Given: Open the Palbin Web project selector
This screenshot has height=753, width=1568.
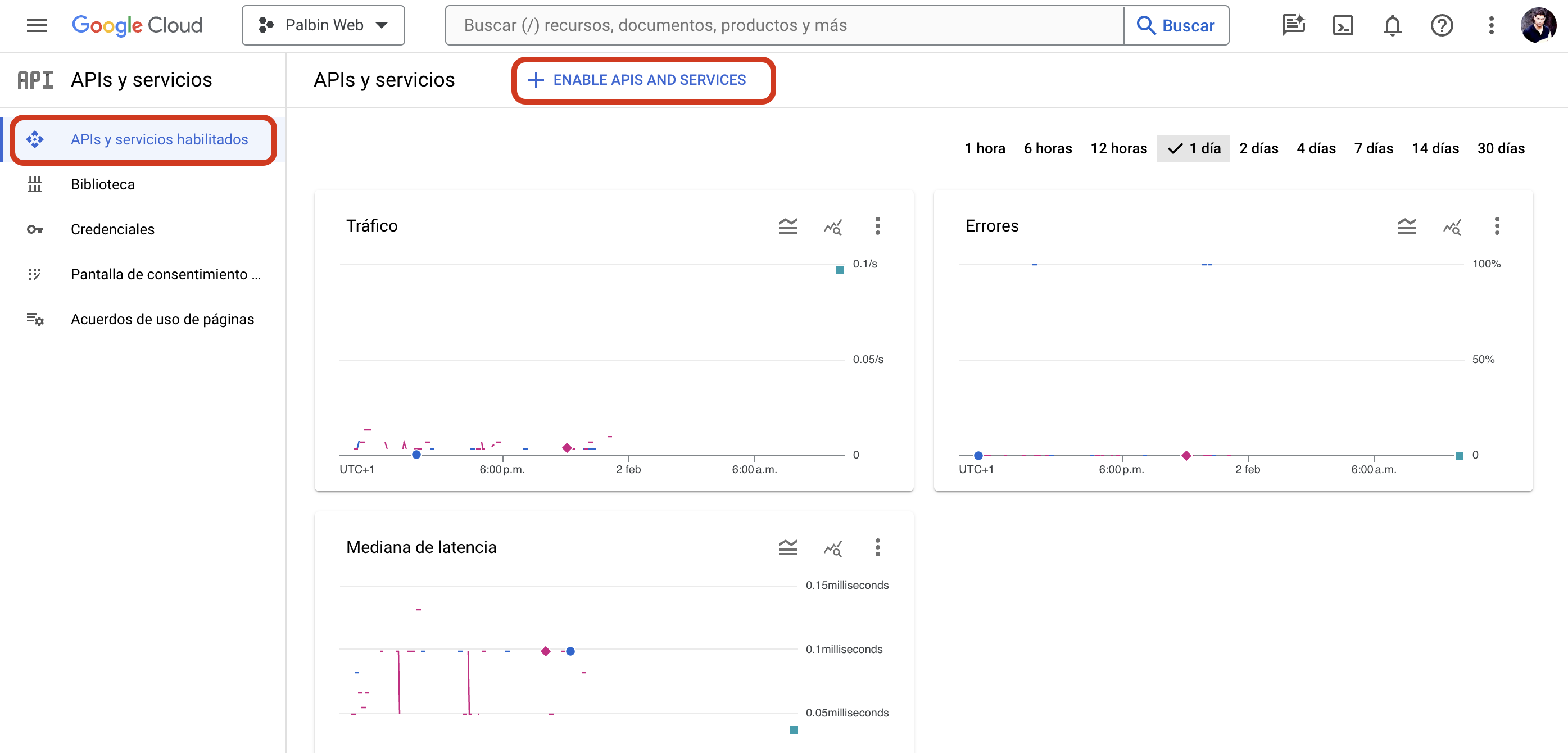Looking at the screenshot, I should coord(323,25).
